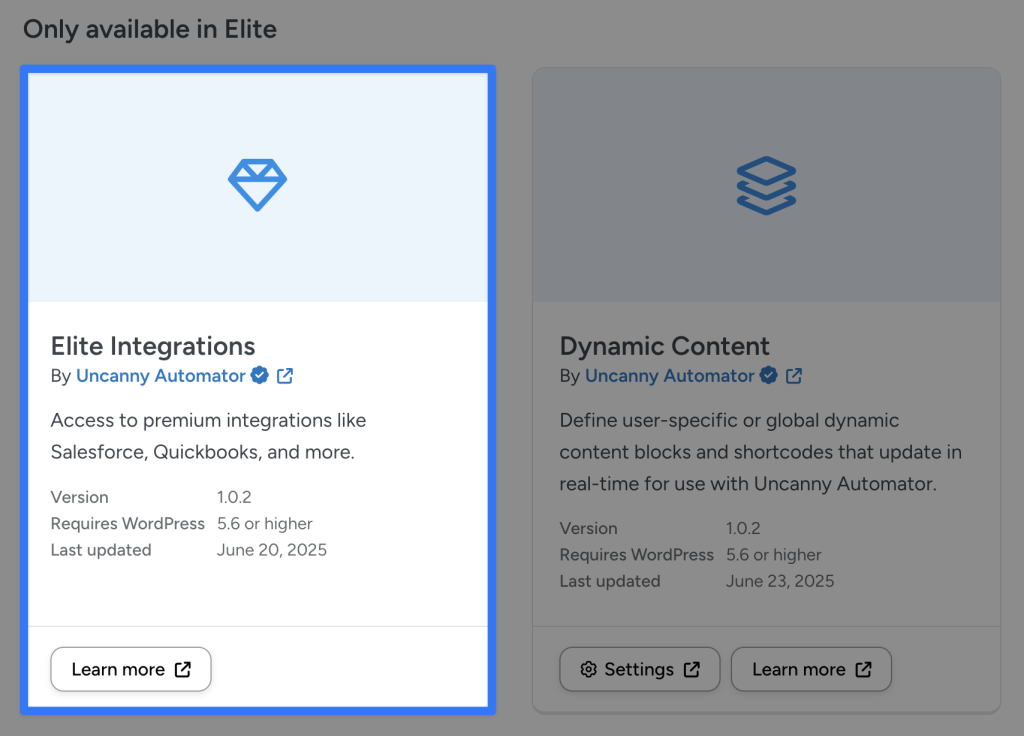The height and width of the screenshot is (736, 1024).
Task: Click the stacked layers icon on Dynamic Content card
Action: (x=766, y=184)
